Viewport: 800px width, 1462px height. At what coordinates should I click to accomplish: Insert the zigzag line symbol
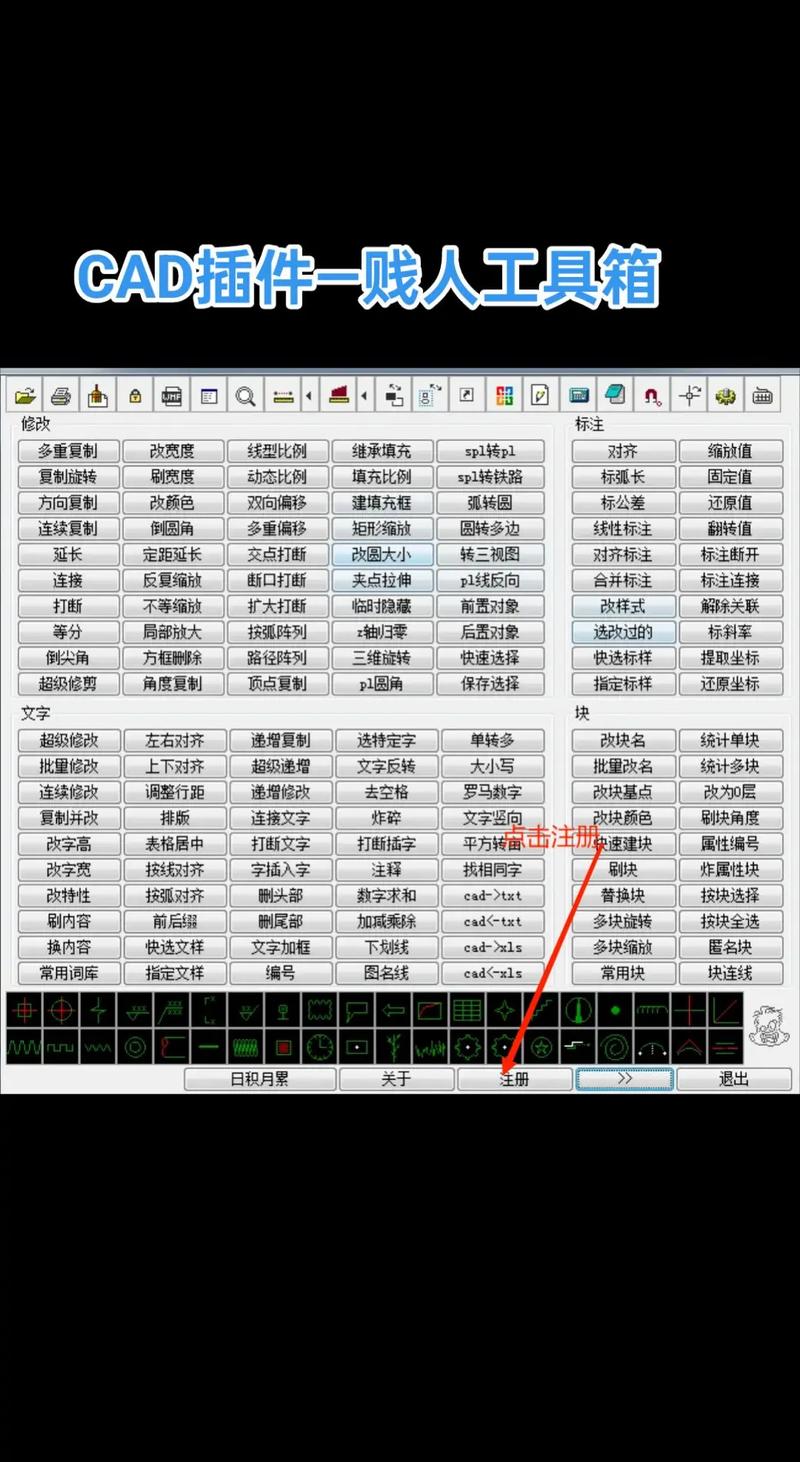tap(98, 1047)
